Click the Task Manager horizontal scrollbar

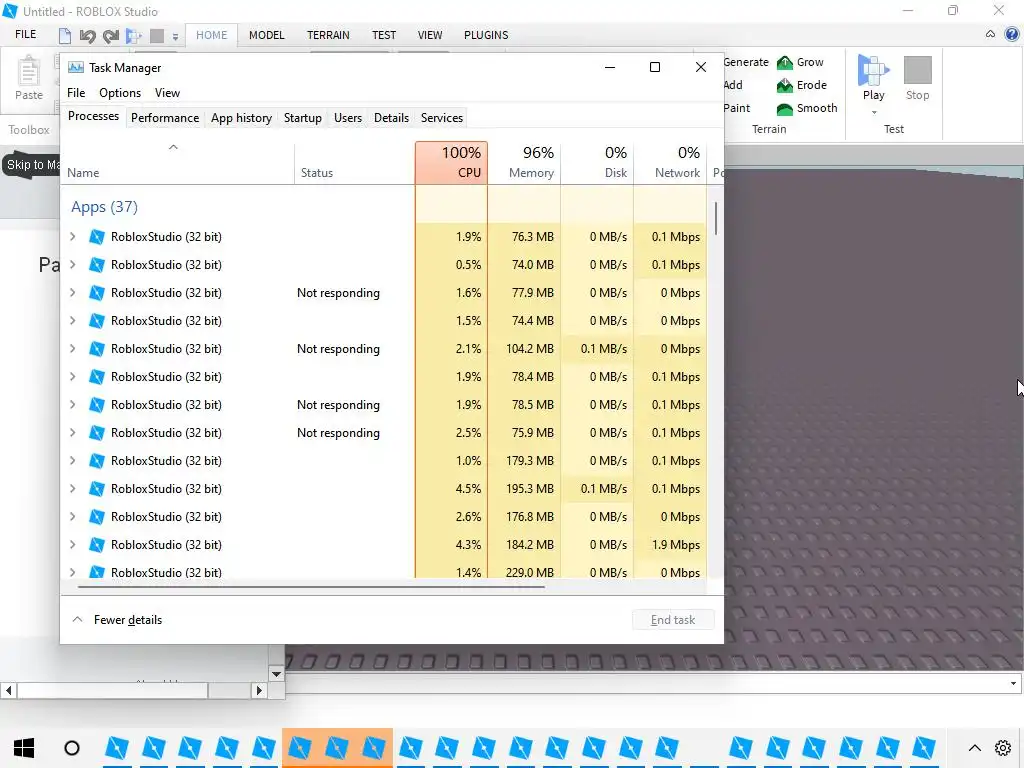(x=311, y=587)
